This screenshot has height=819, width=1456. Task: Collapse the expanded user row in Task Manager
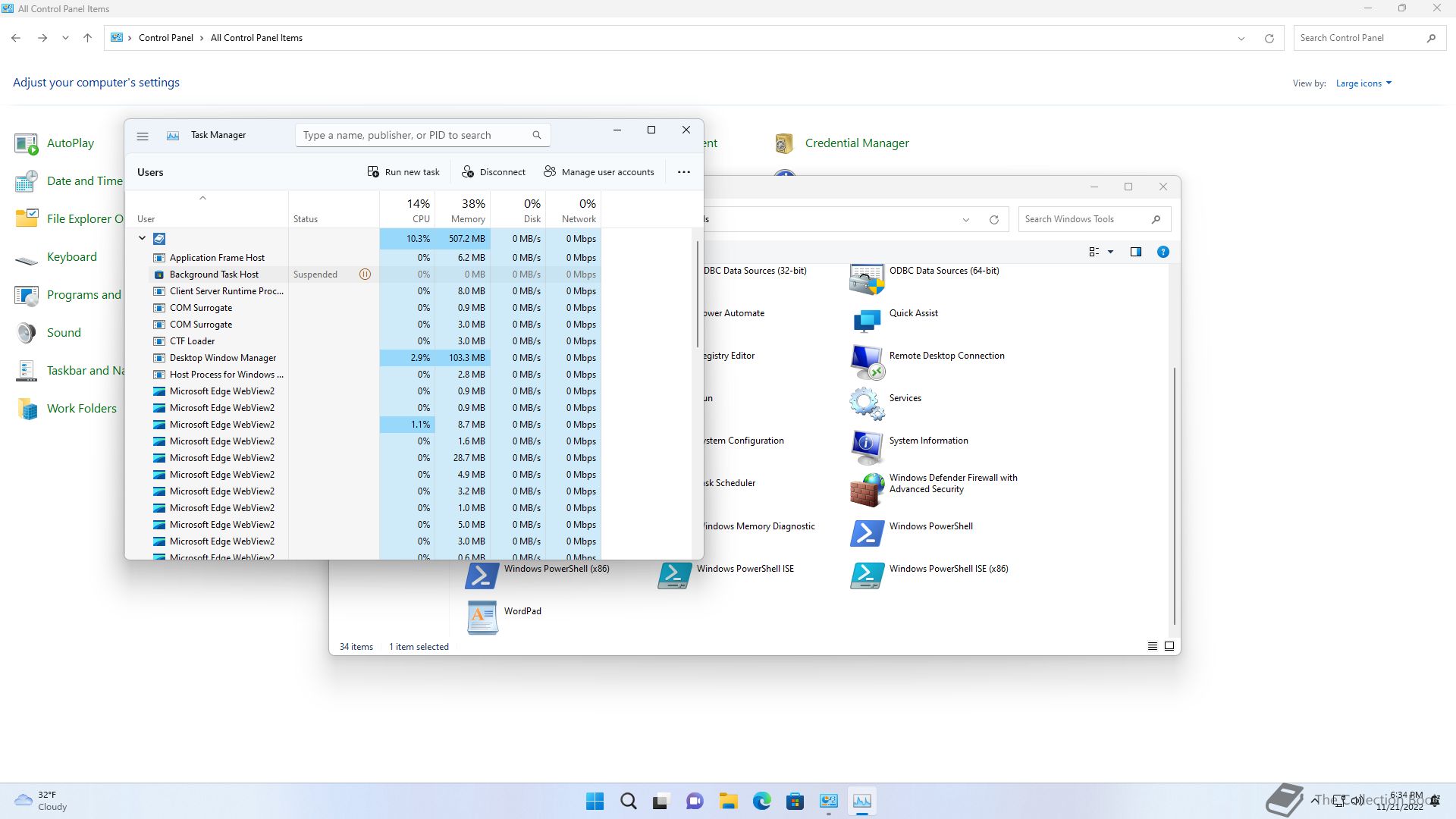pos(142,238)
